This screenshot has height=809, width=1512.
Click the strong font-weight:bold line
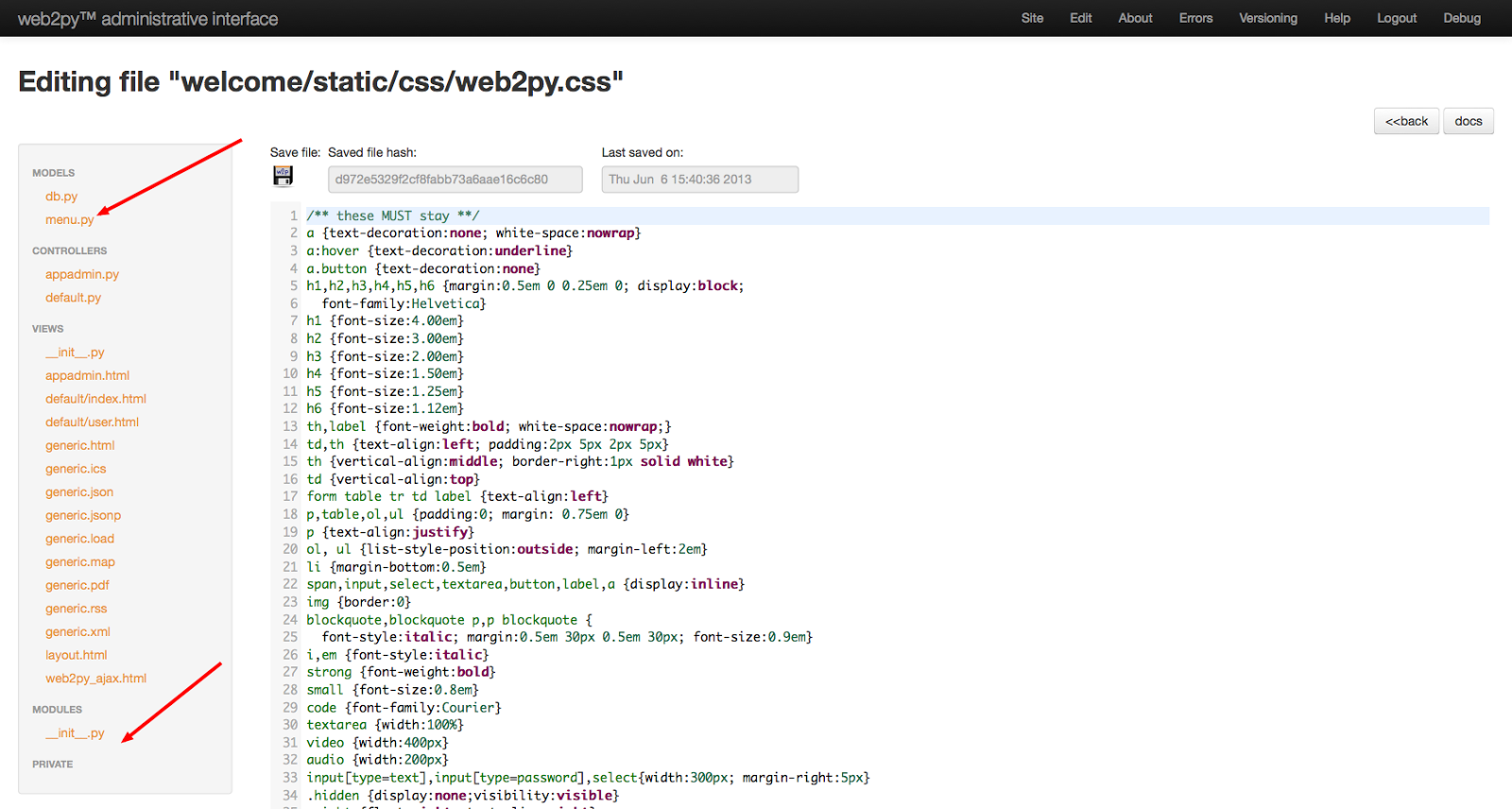pyautogui.click(x=401, y=673)
